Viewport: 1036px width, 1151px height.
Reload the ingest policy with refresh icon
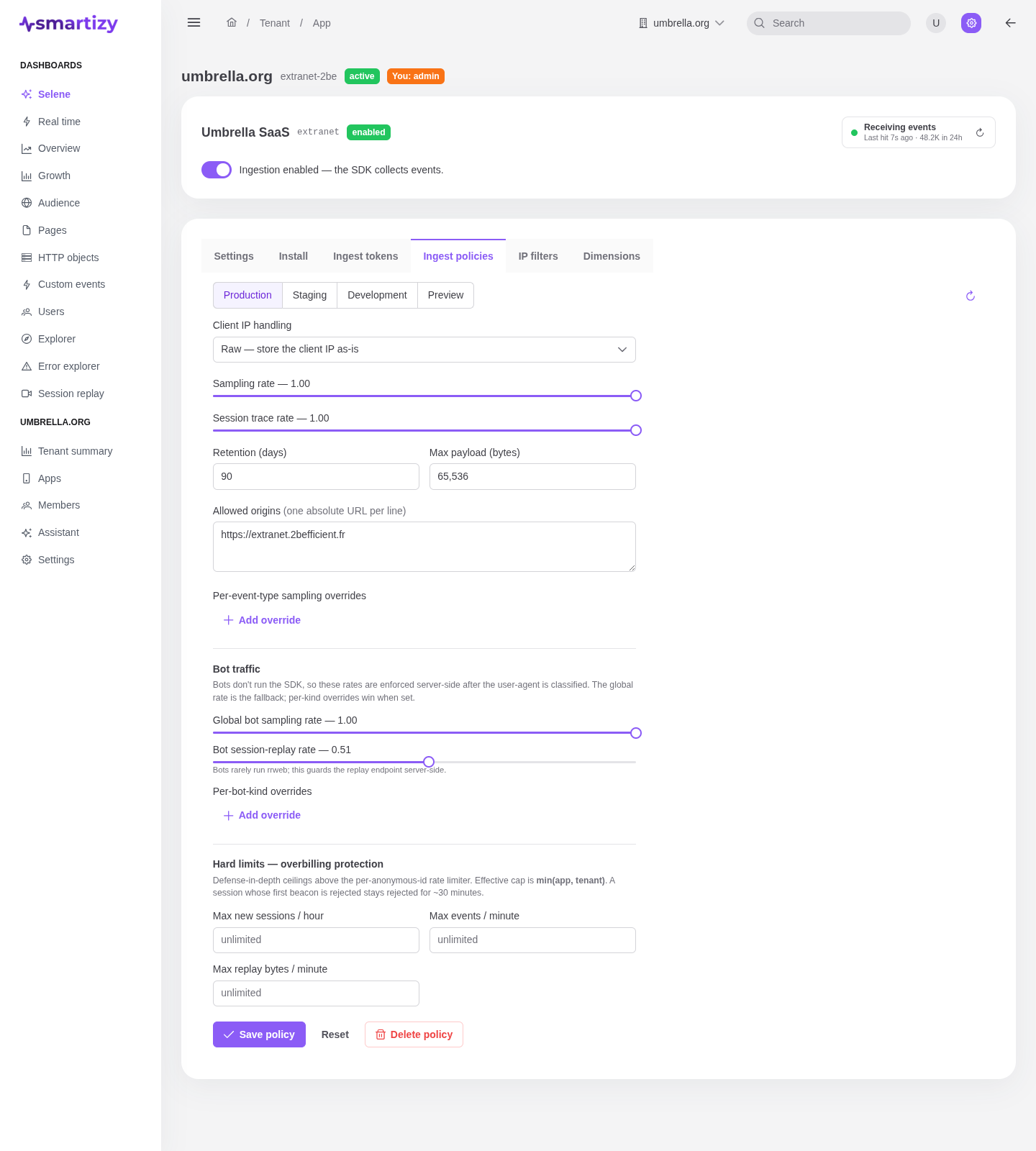971,296
